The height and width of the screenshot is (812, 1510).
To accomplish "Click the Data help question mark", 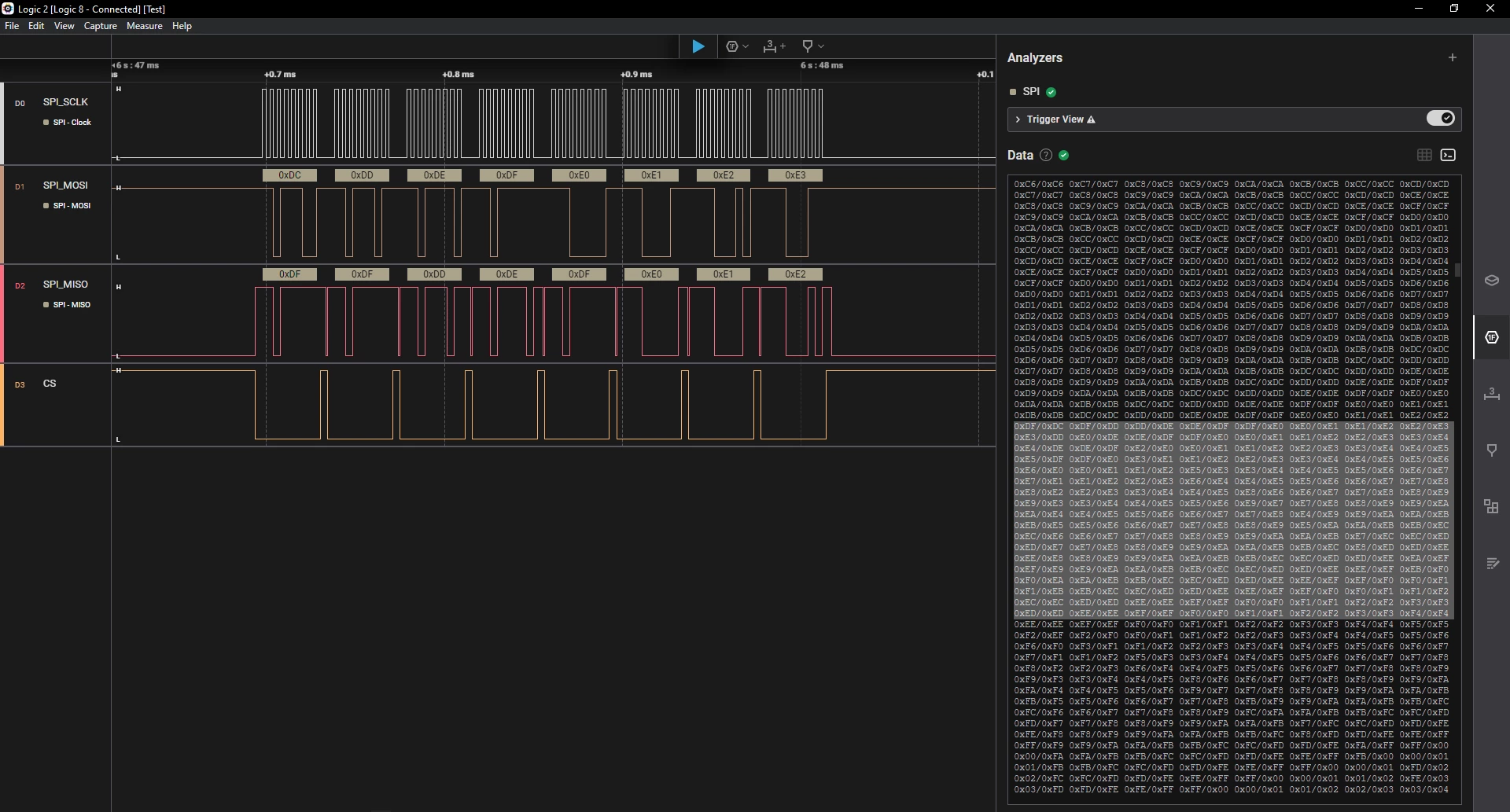I will click(1046, 155).
